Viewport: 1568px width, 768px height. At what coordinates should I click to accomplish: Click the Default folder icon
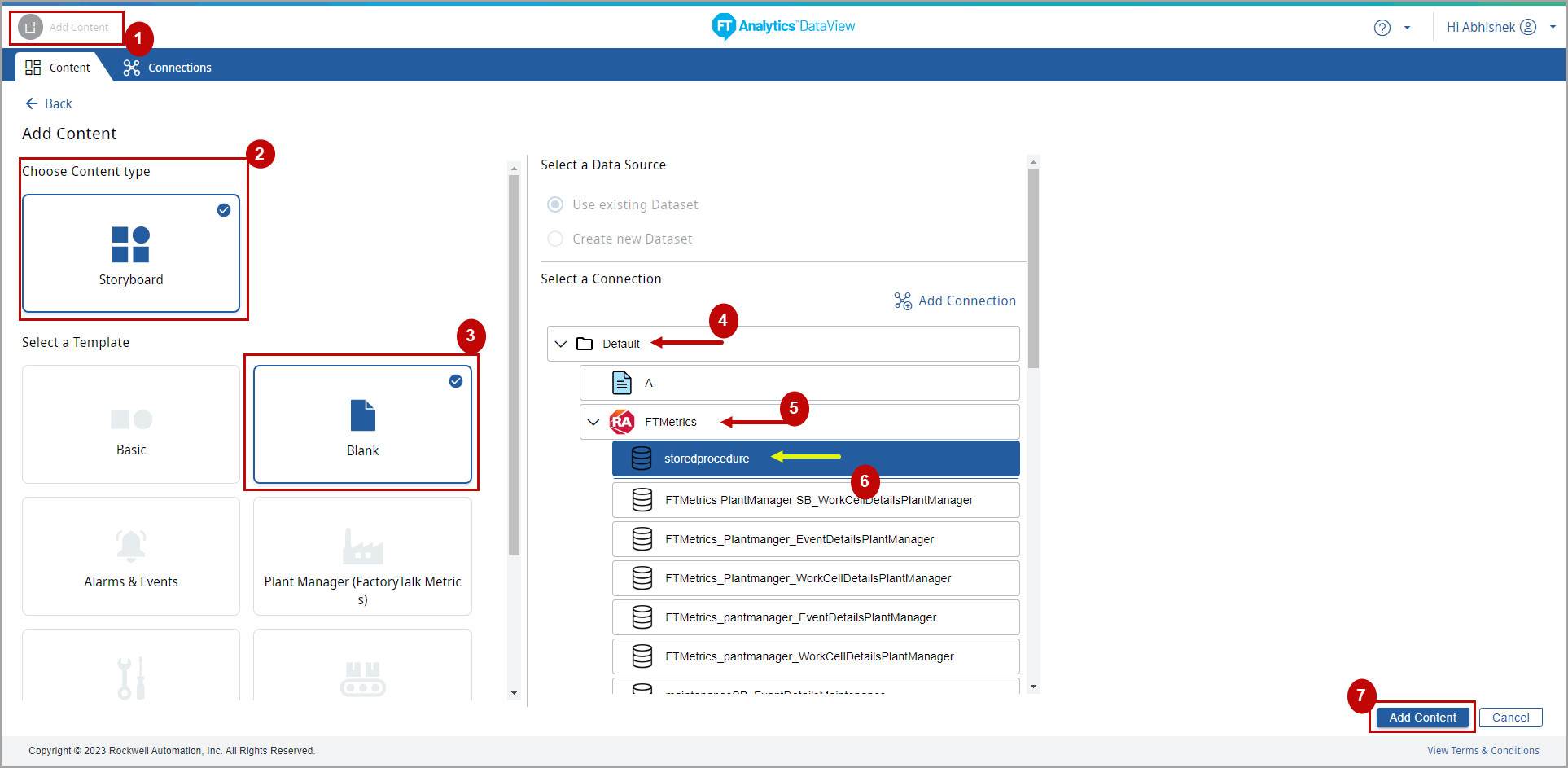[x=585, y=344]
